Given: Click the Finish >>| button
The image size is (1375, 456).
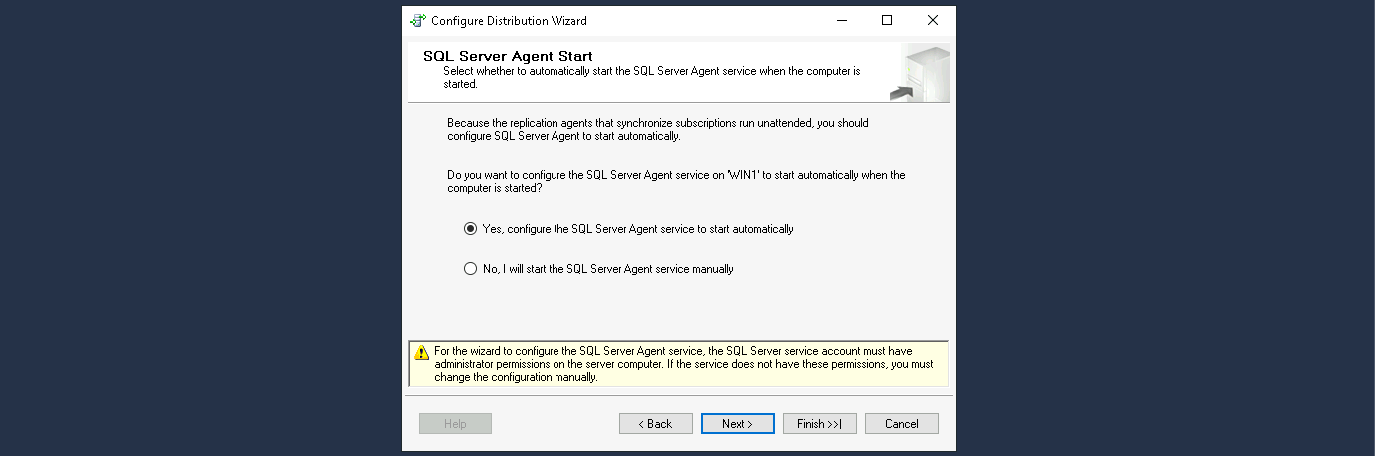Looking at the screenshot, I should pyautogui.click(x=819, y=424).
